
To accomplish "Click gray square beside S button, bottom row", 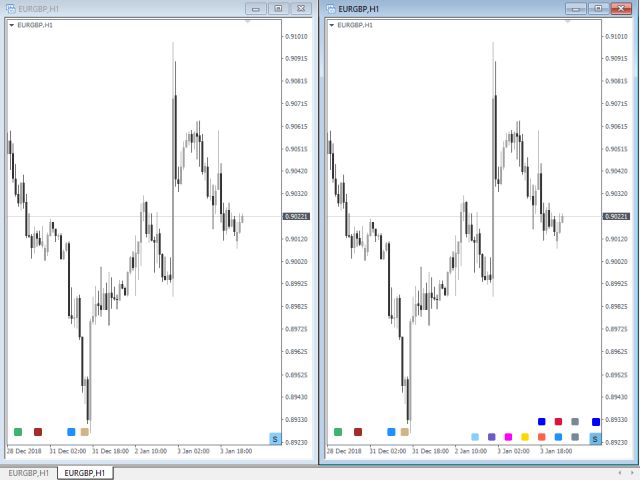I will [x=575, y=437].
